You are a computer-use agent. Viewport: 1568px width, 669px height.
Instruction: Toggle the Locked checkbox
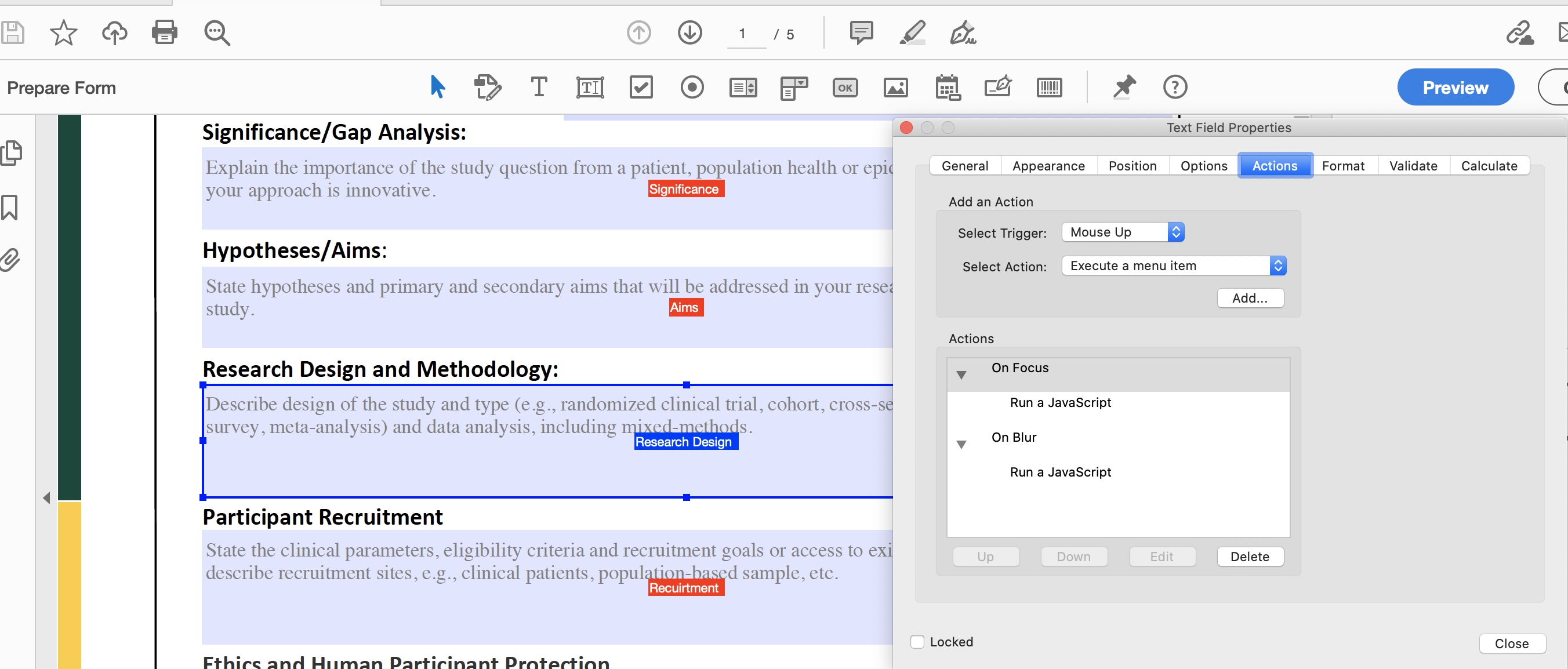917,642
